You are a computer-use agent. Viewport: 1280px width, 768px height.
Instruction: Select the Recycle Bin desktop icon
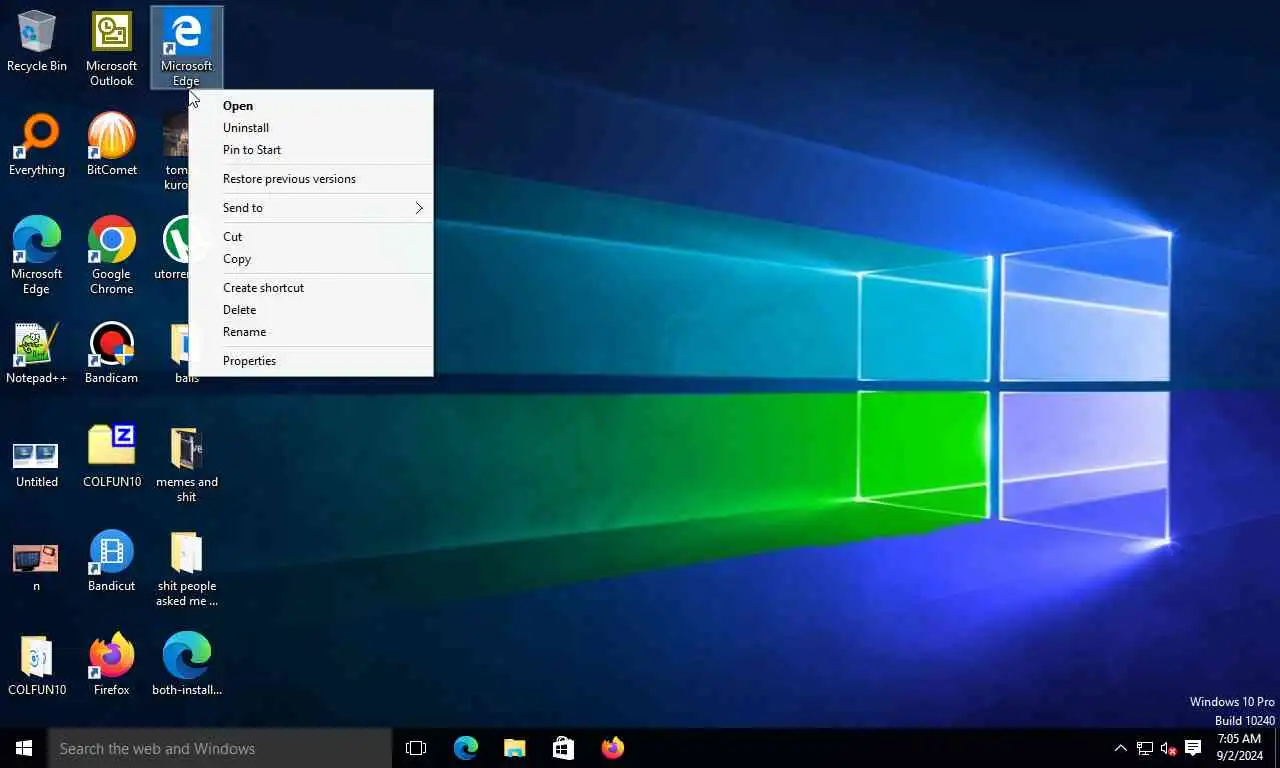click(x=37, y=42)
